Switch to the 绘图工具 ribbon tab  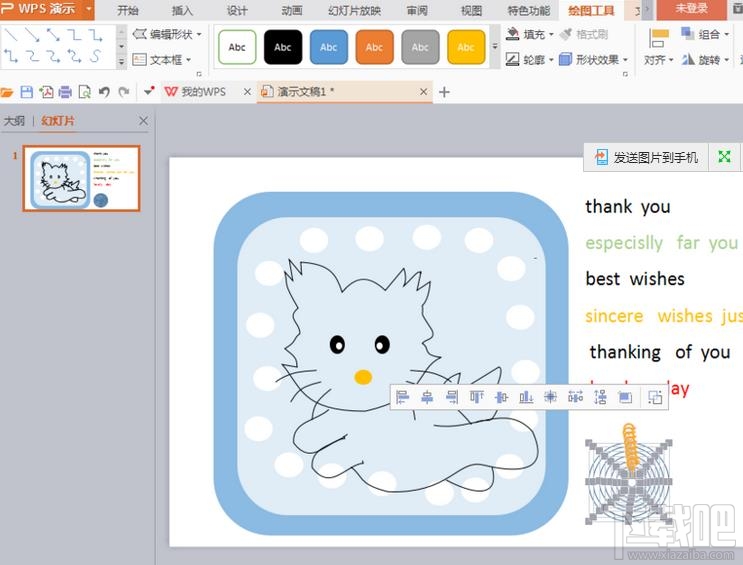[591, 10]
